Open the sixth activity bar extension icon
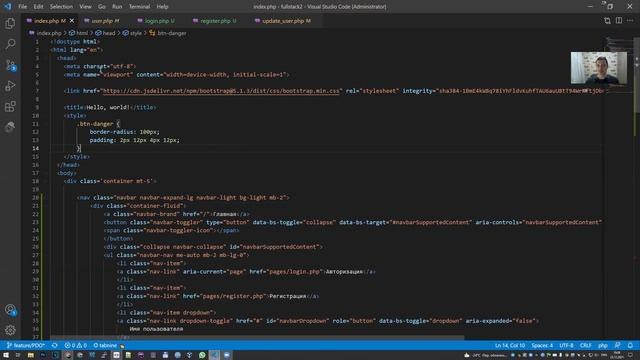This screenshot has width=640, height=360. coord(10,127)
